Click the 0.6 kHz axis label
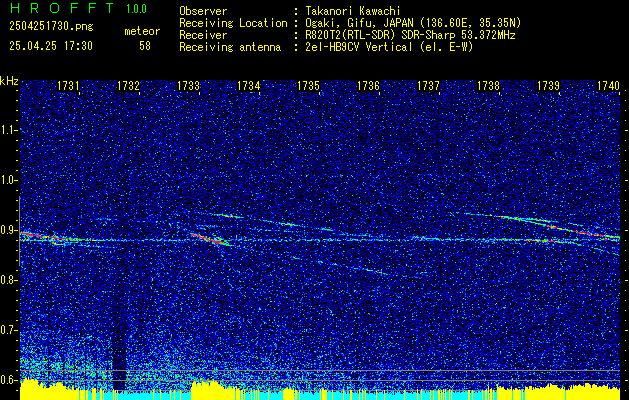Image resolution: width=629 pixels, height=400 pixels. [x=8, y=380]
